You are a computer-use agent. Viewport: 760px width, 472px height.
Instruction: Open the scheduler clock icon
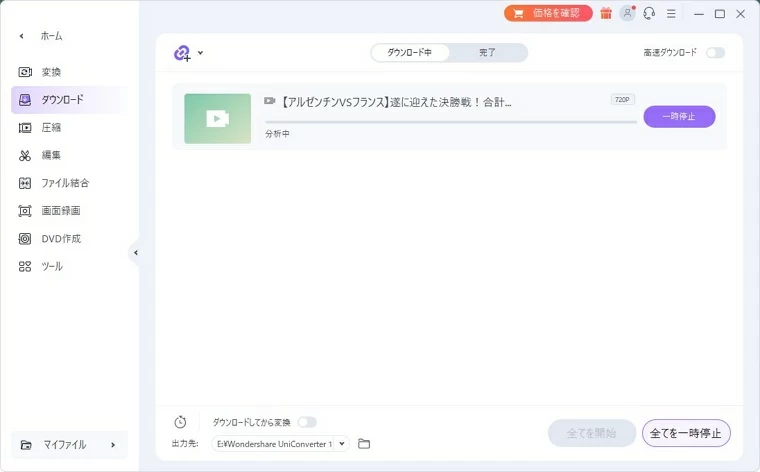(x=180, y=422)
